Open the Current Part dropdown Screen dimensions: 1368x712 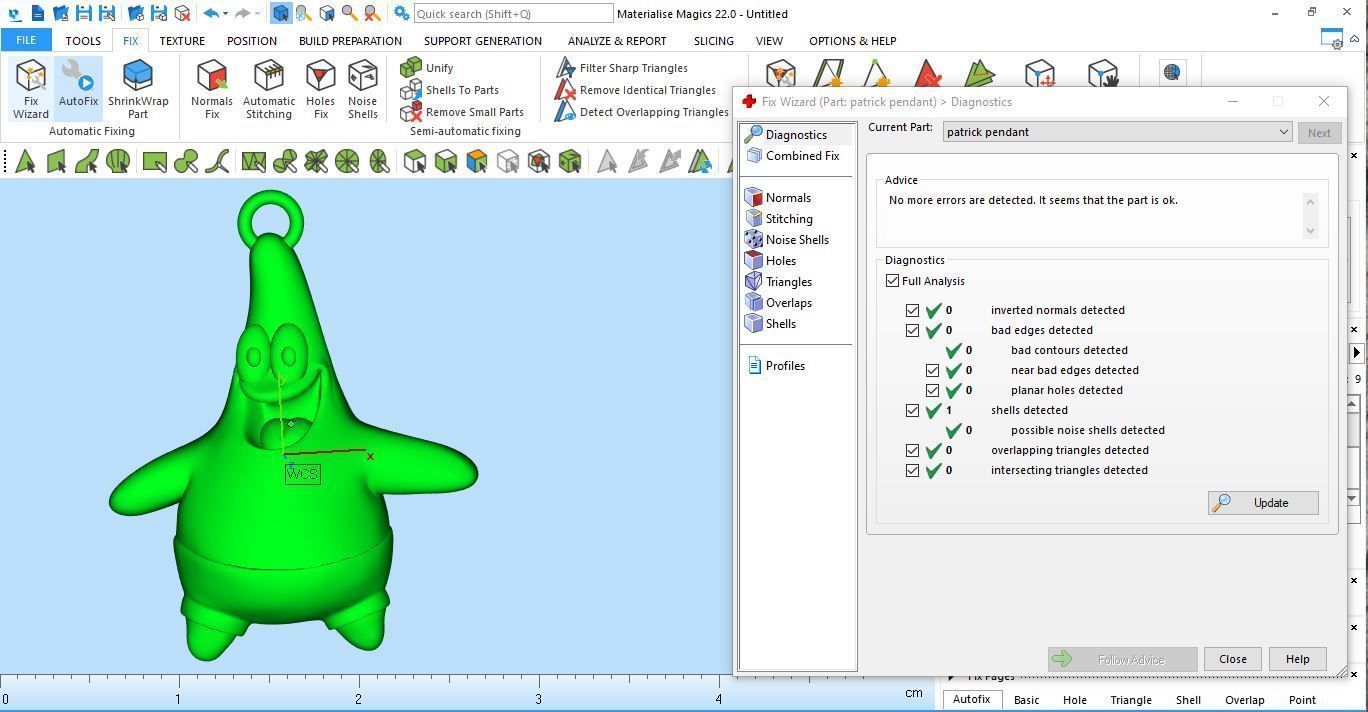[1118, 132]
